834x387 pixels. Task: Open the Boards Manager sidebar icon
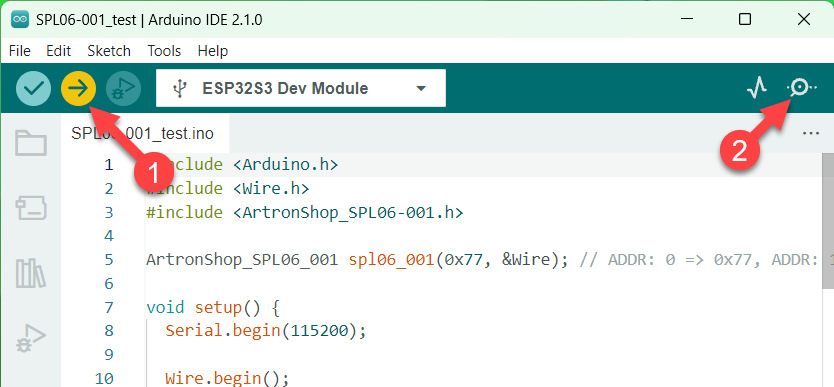pos(31,208)
